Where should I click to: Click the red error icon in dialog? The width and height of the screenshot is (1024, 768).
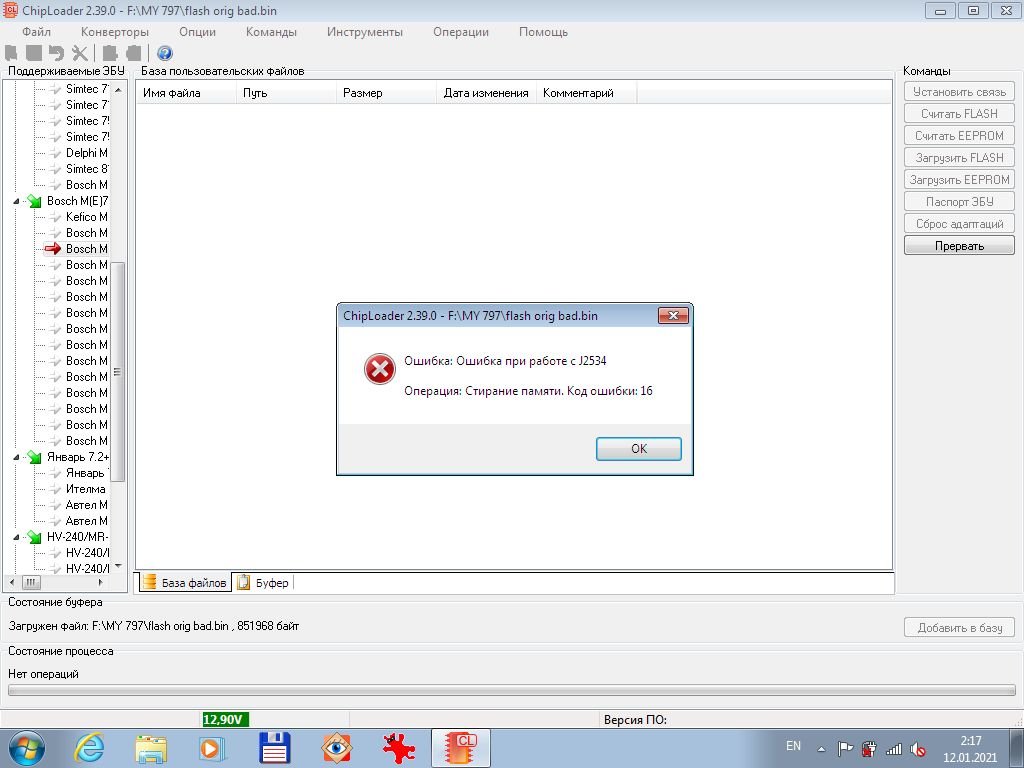[379, 370]
